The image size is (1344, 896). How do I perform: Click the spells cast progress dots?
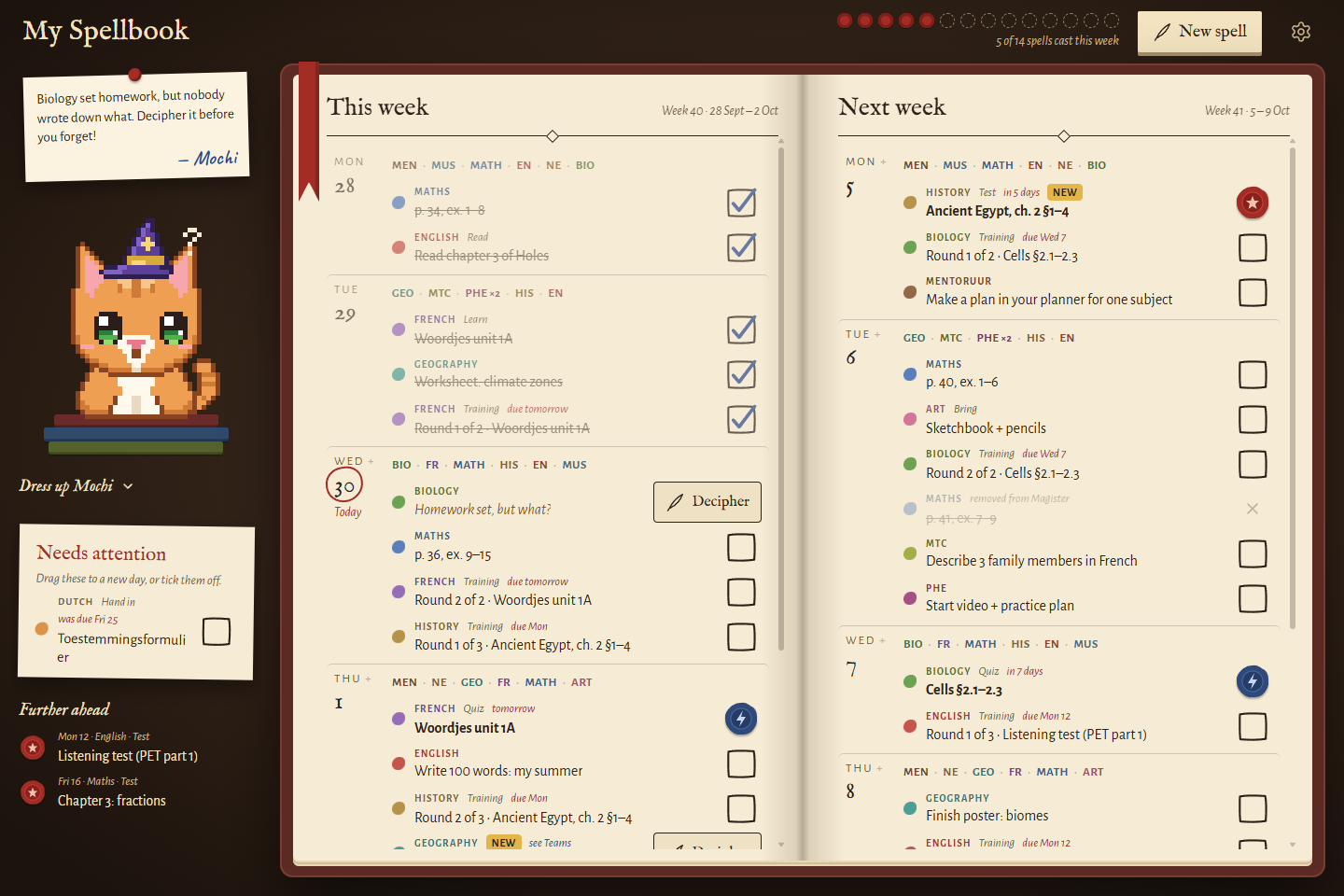[x=978, y=21]
